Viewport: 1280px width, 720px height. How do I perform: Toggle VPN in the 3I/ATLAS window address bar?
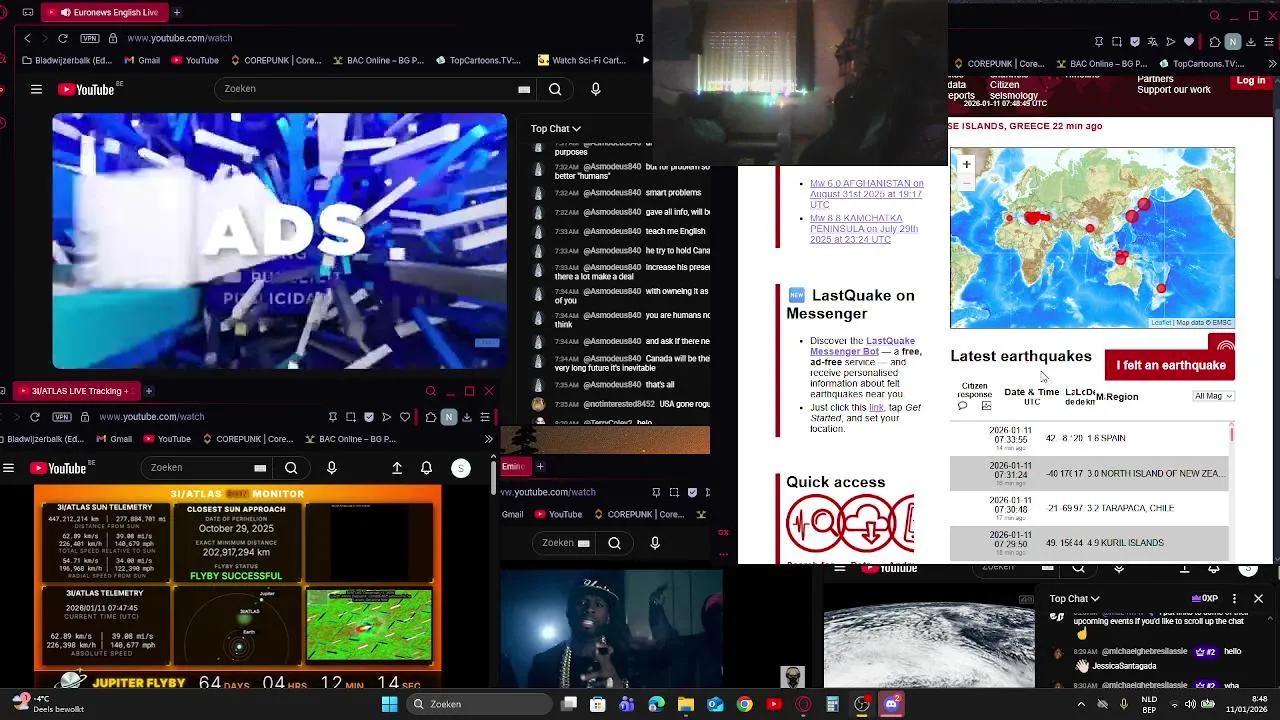(62, 417)
